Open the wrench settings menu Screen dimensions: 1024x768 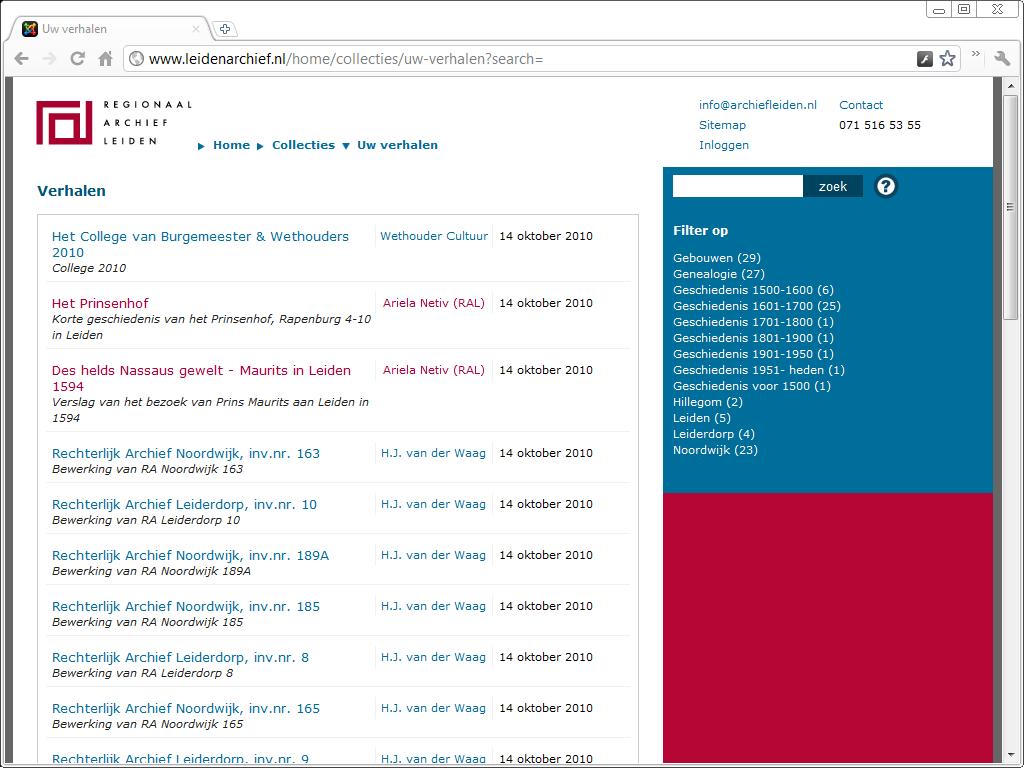coord(1002,59)
